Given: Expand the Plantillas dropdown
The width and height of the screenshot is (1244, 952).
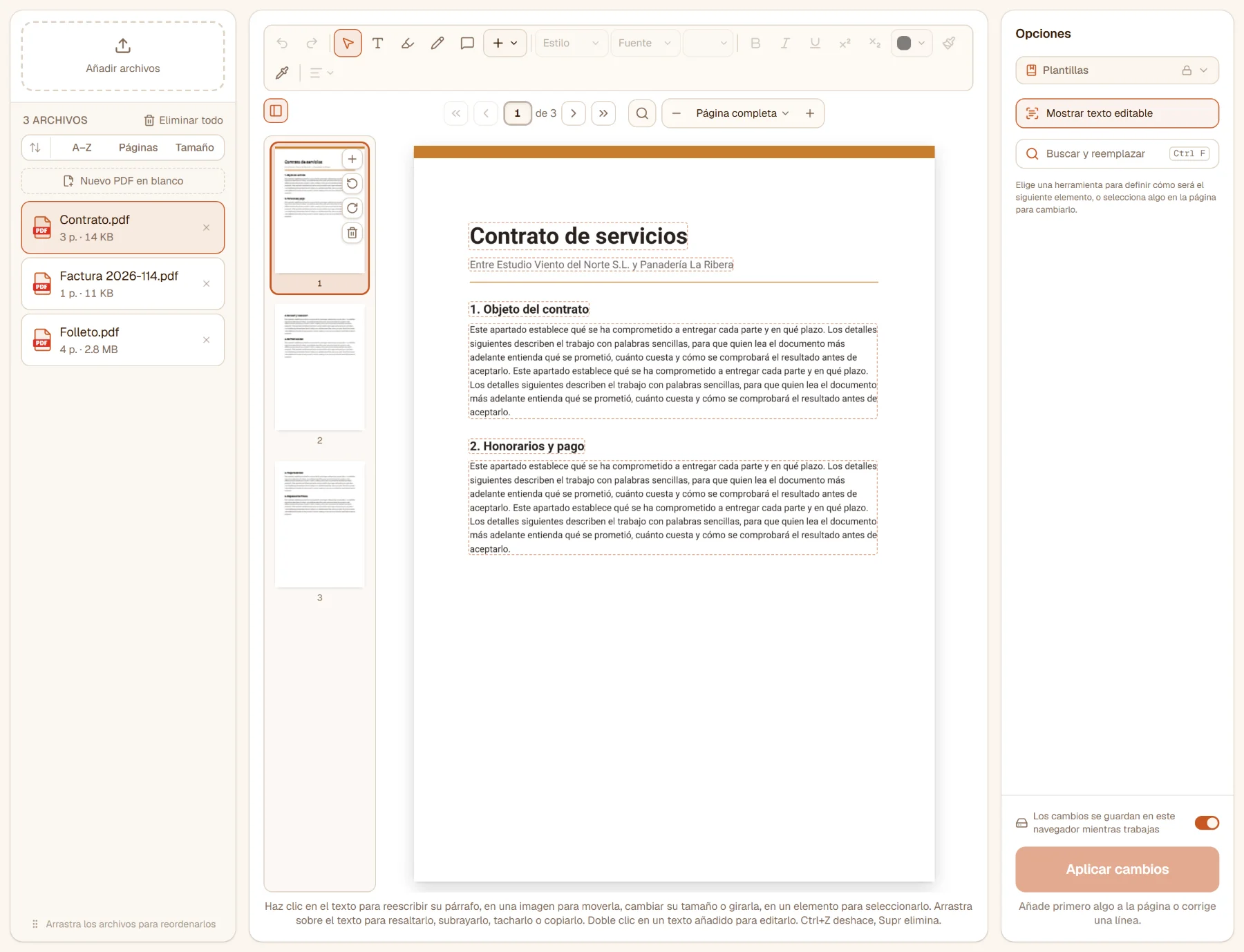Looking at the screenshot, I should click(1117, 70).
